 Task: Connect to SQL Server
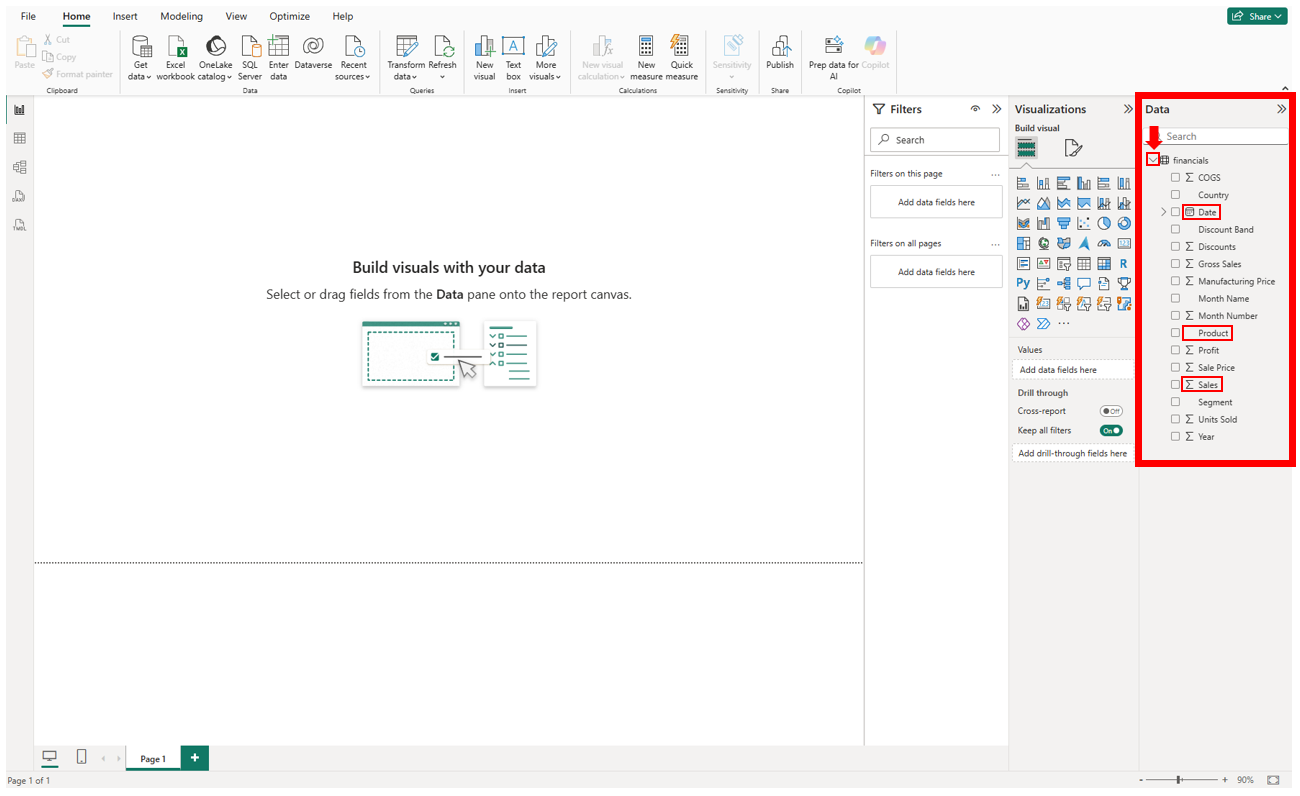249,57
